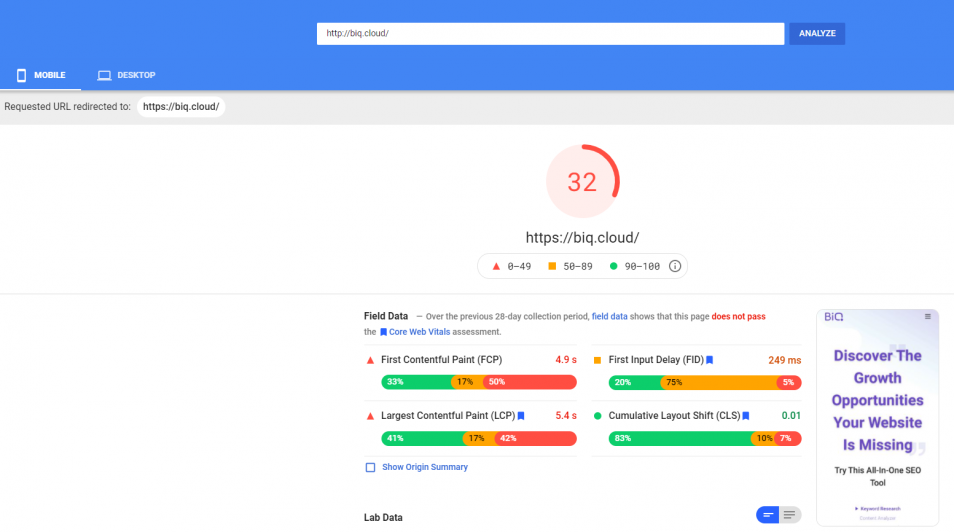Screen dimensions: 954x532
Task: Click the green circle next to Cumulative Layout Shift
Action: pyautogui.click(x=597, y=416)
